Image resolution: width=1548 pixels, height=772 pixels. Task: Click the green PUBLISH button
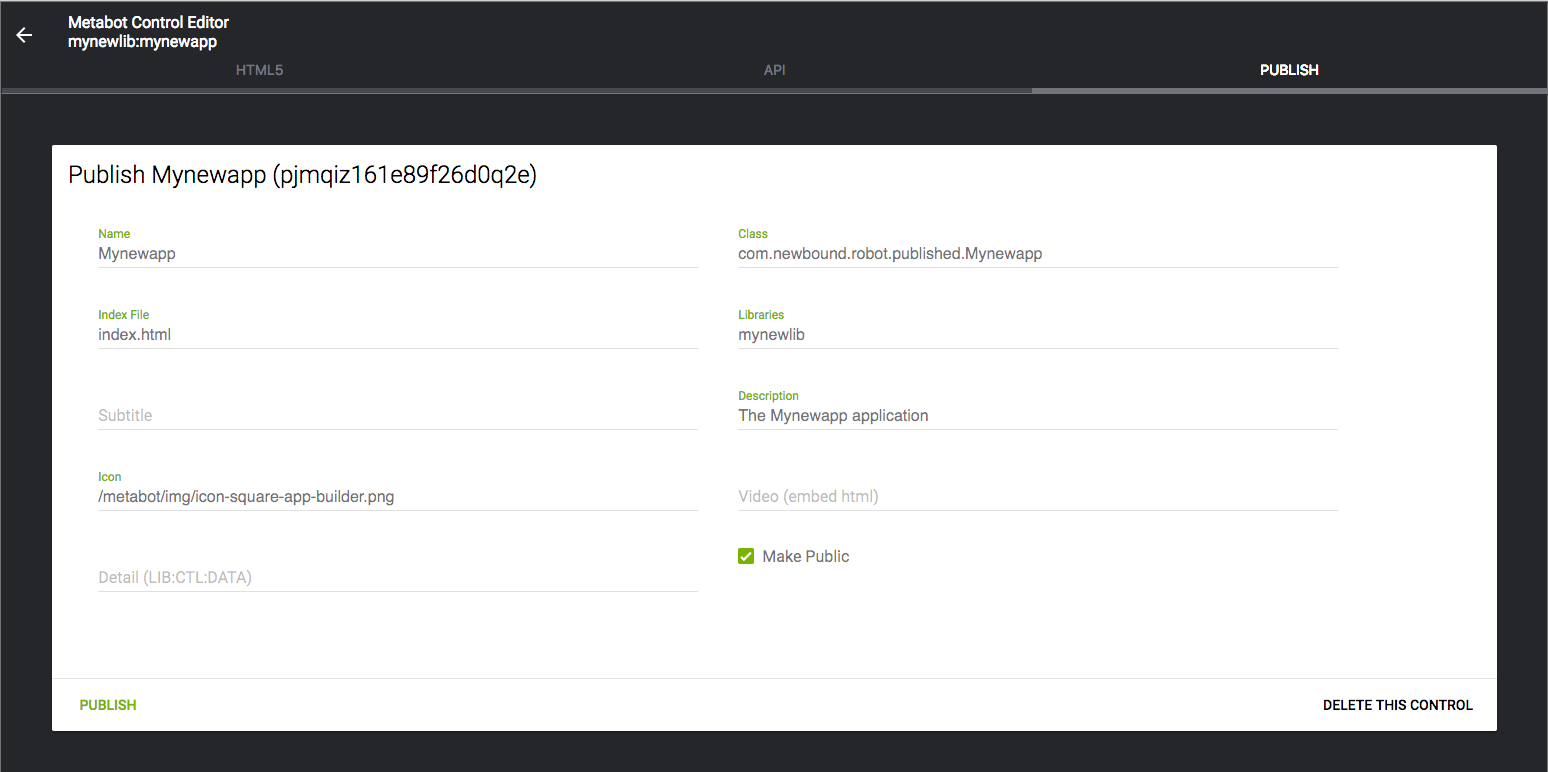point(108,705)
